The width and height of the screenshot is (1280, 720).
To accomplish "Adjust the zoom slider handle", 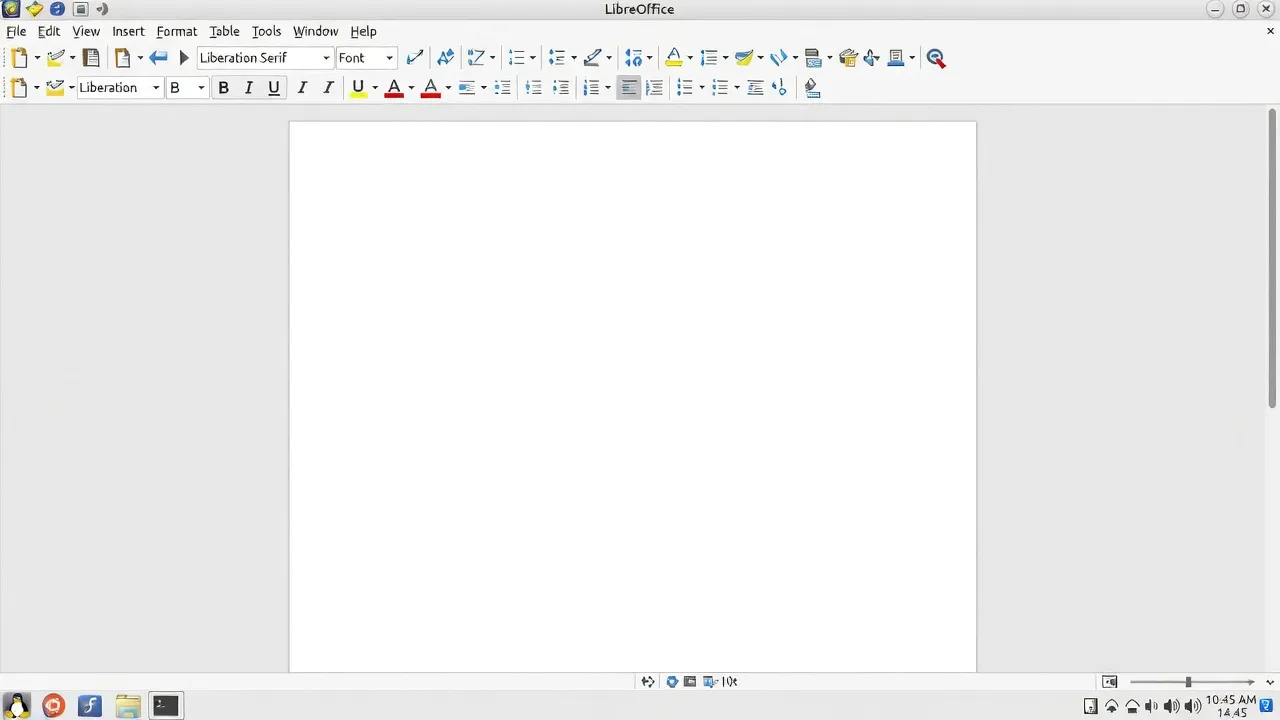I will pos(1188,682).
